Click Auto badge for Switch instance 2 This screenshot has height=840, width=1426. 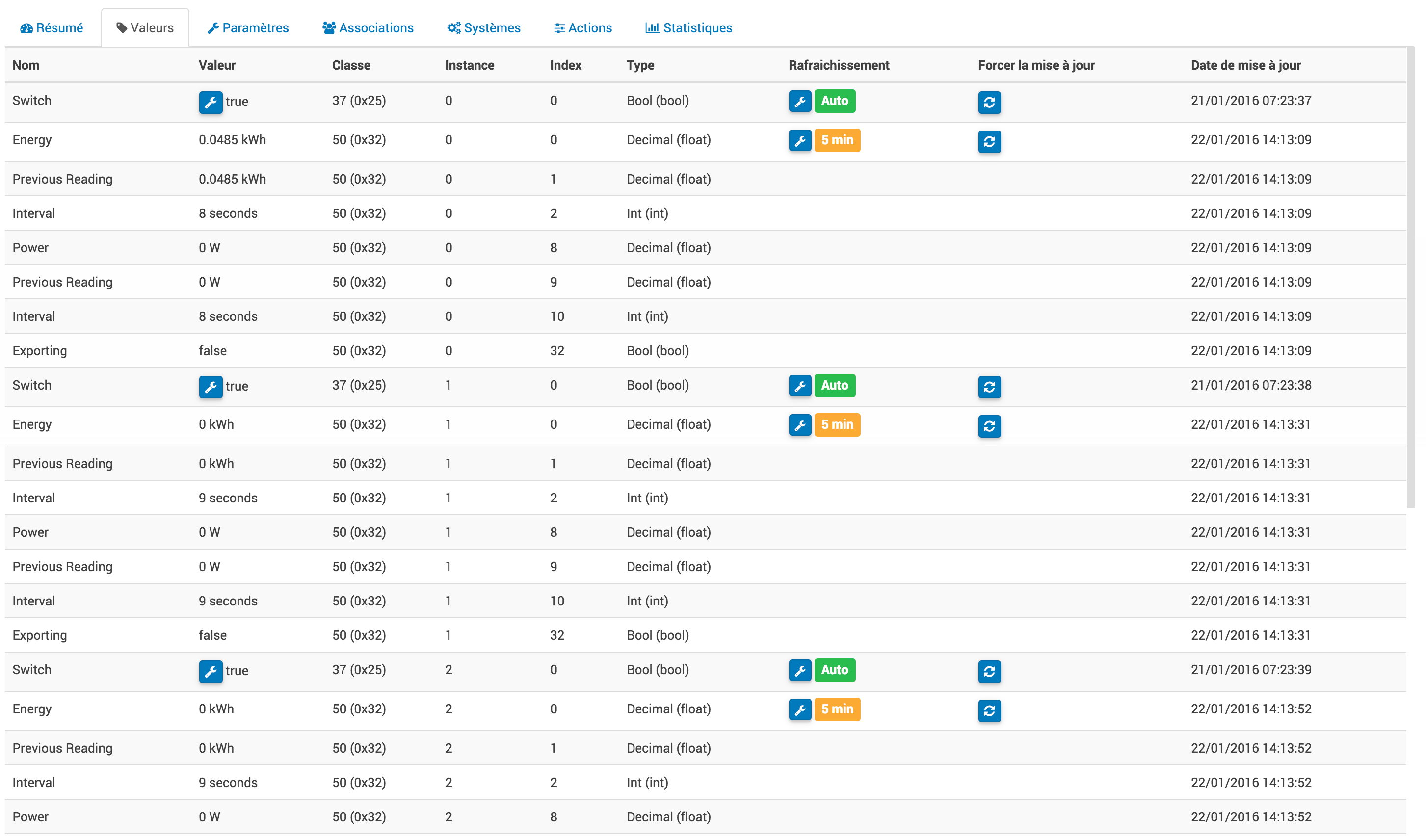pos(835,671)
